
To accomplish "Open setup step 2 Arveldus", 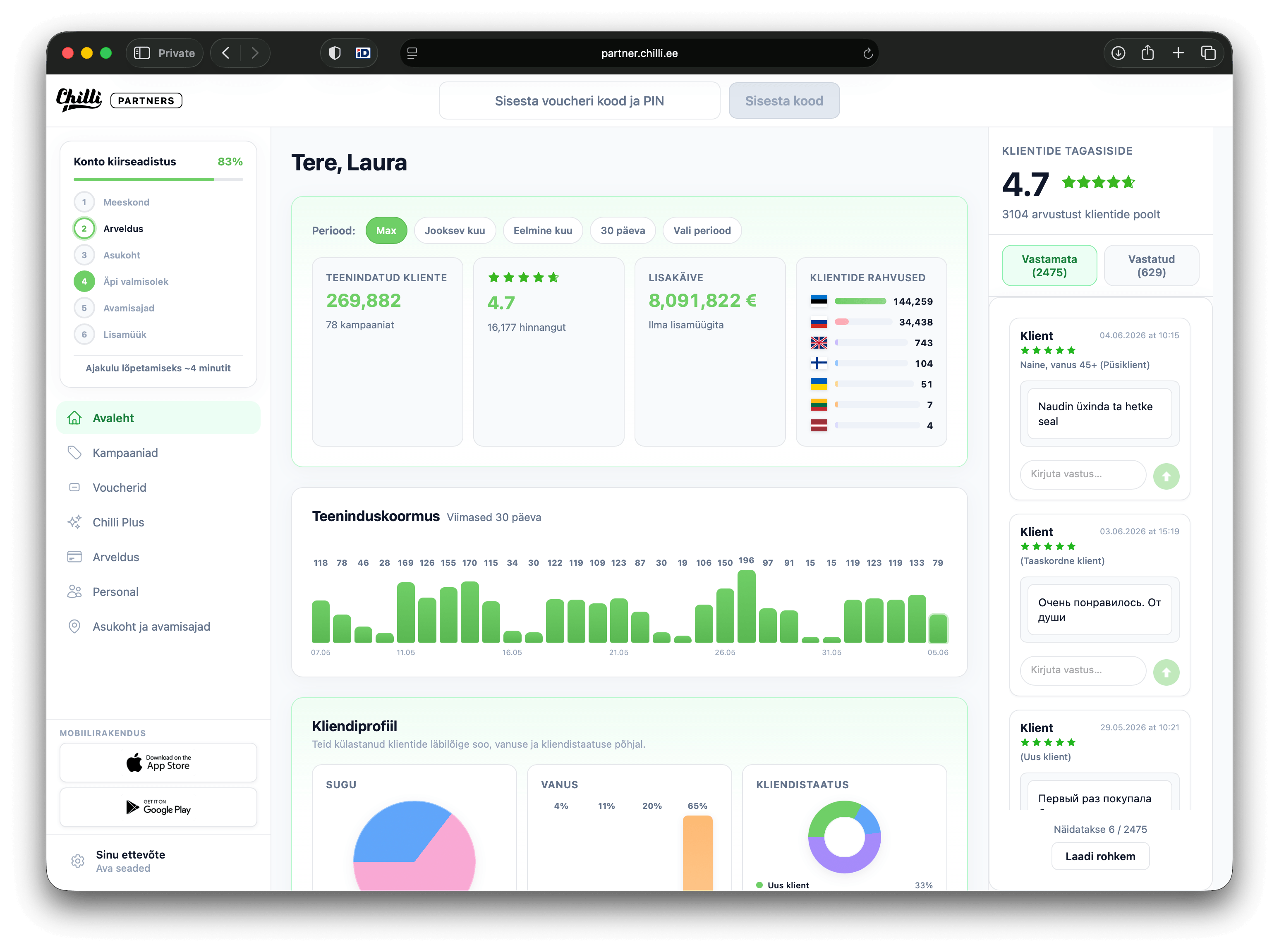I will pos(123,229).
